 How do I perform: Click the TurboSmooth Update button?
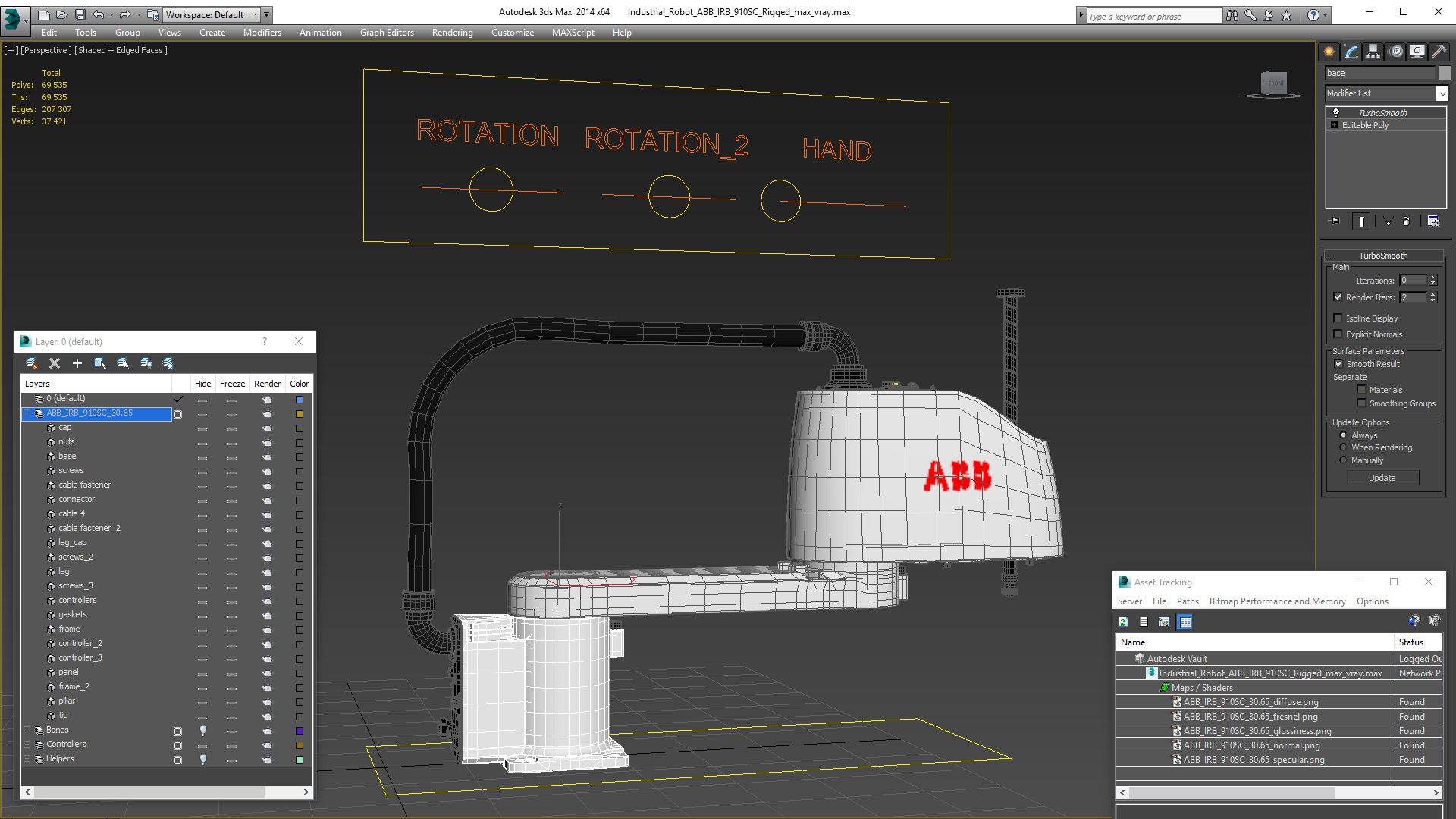coord(1382,478)
